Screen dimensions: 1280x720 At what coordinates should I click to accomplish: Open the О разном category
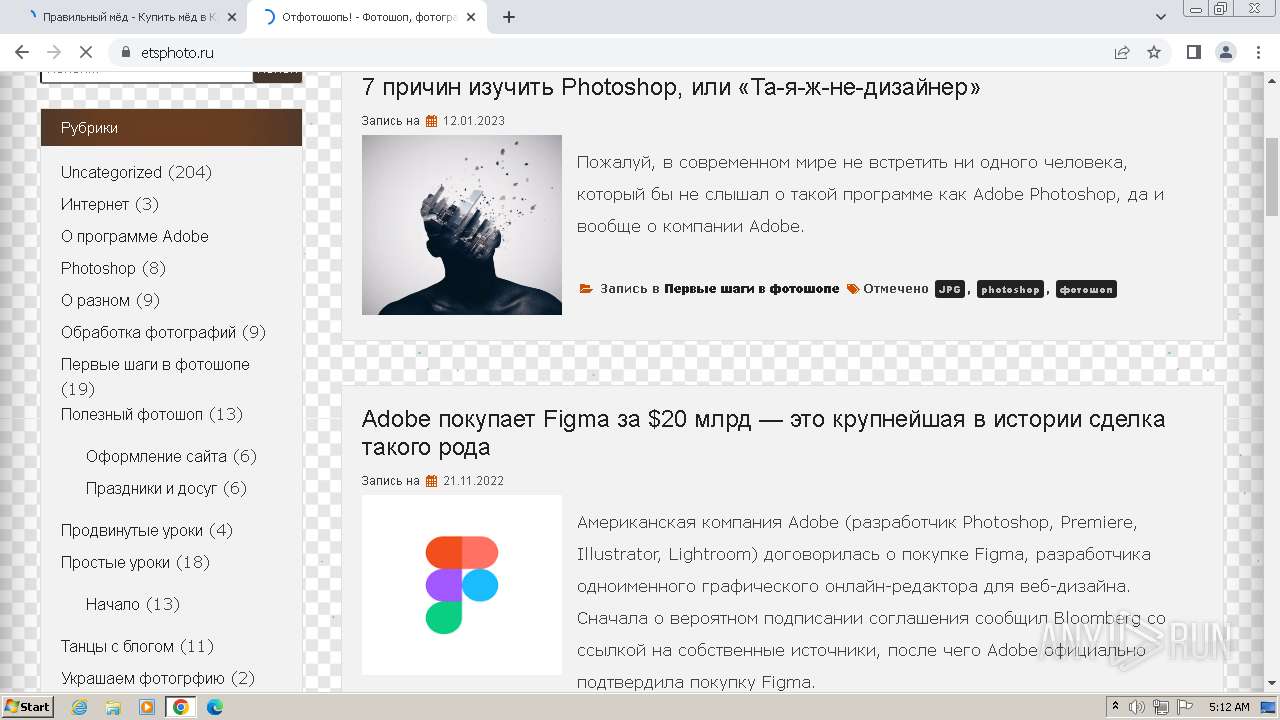tap(95, 300)
